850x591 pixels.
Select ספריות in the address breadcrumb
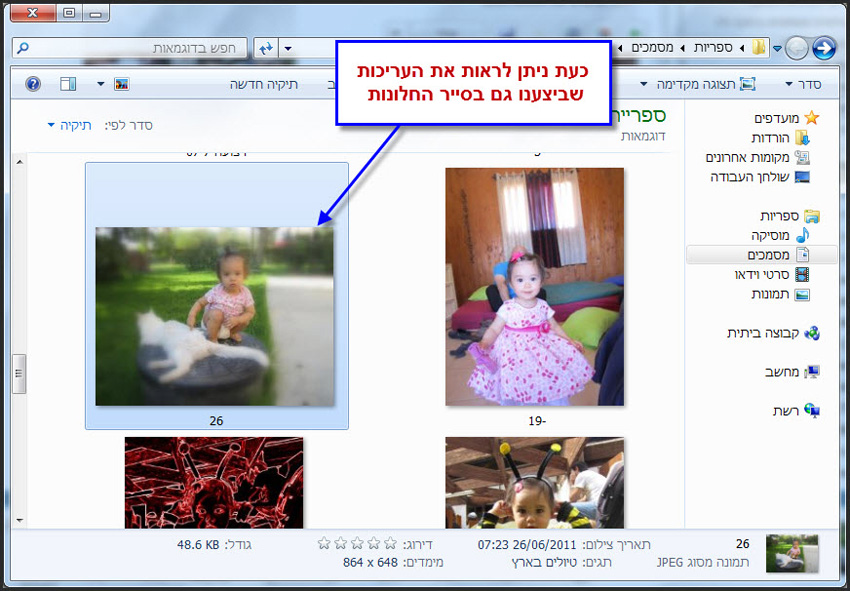713,48
